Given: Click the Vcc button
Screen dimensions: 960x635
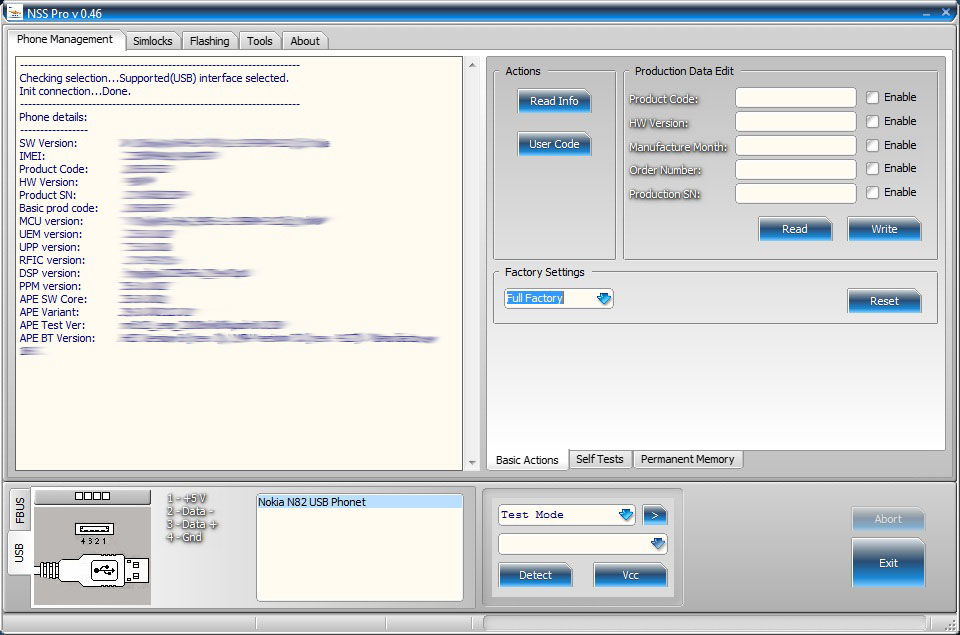Looking at the screenshot, I should point(630,575).
